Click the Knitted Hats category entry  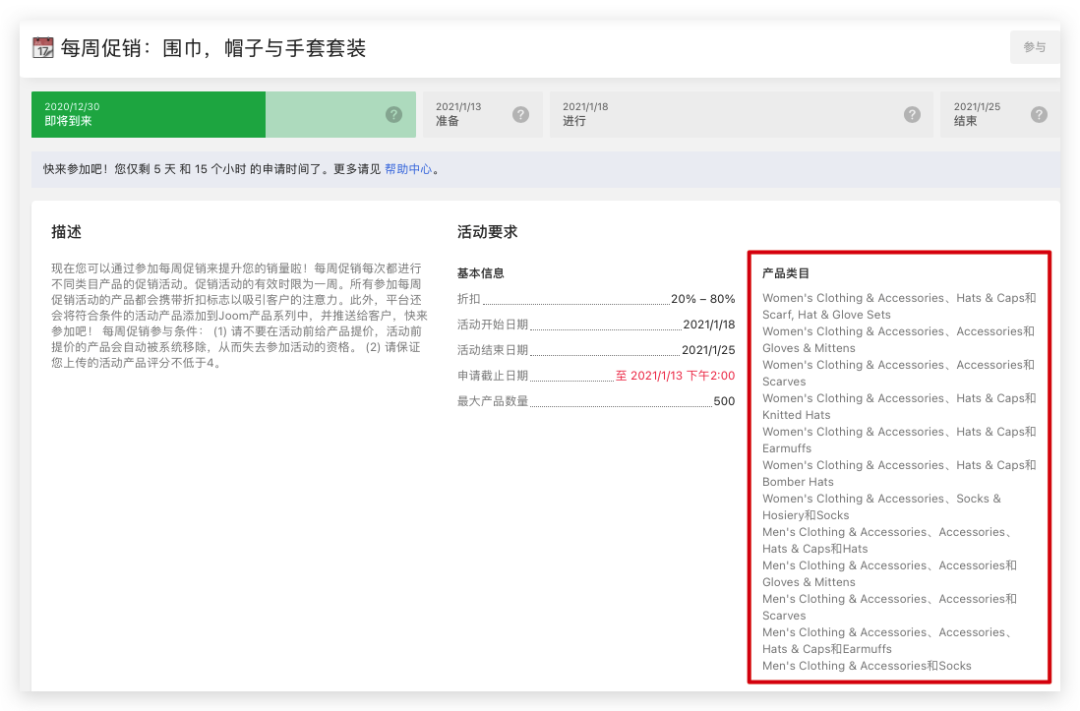(x=796, y=415)
